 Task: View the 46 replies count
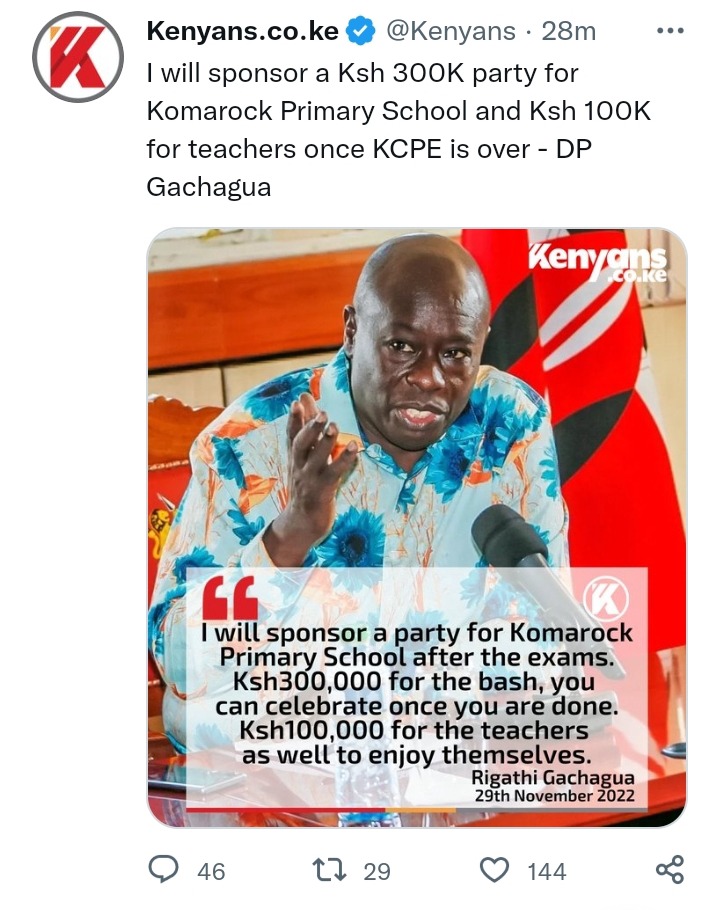pyautogui.click(x=211, y=871)
